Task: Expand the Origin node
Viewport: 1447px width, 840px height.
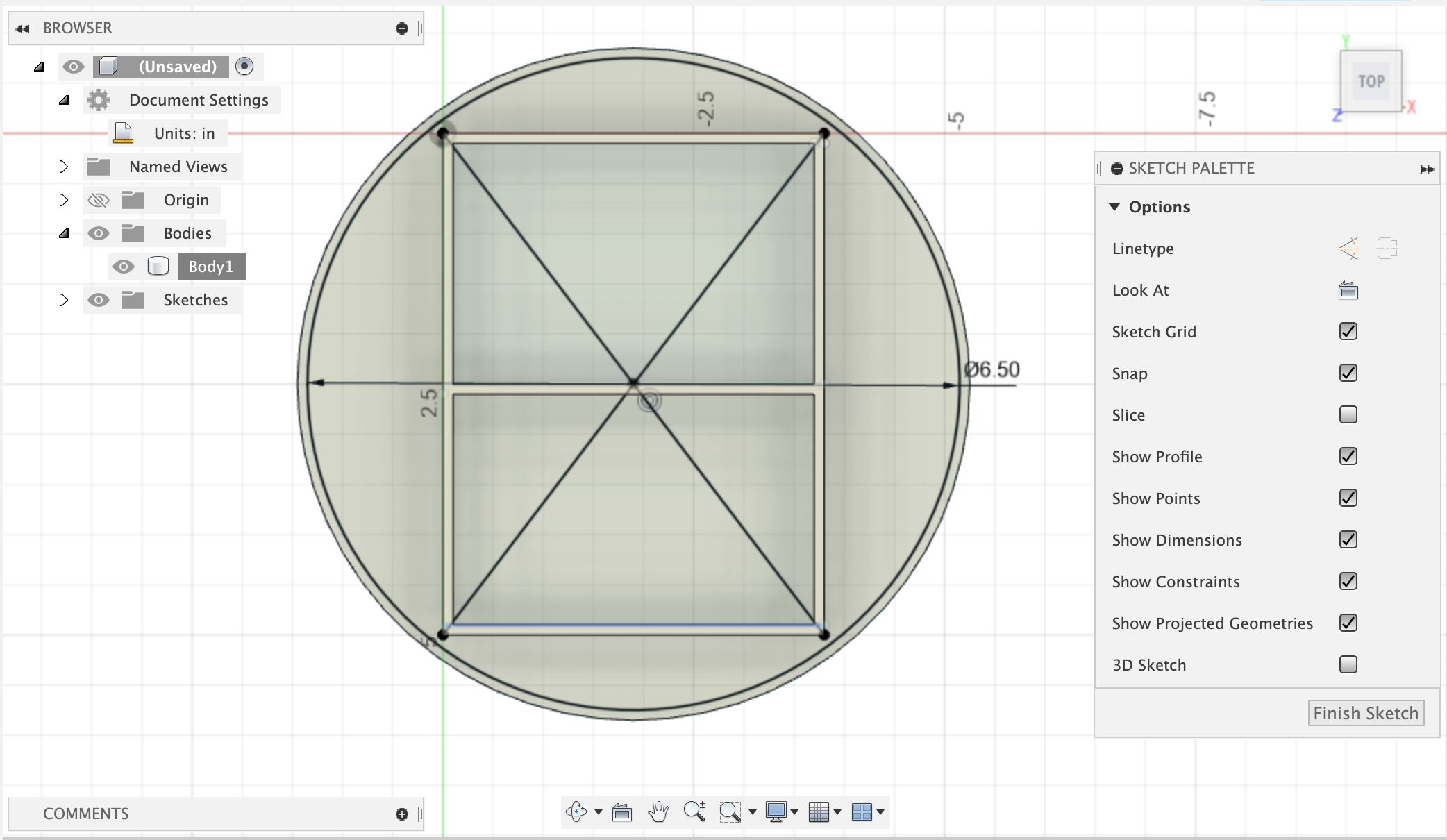Action: tap(64, 200)
